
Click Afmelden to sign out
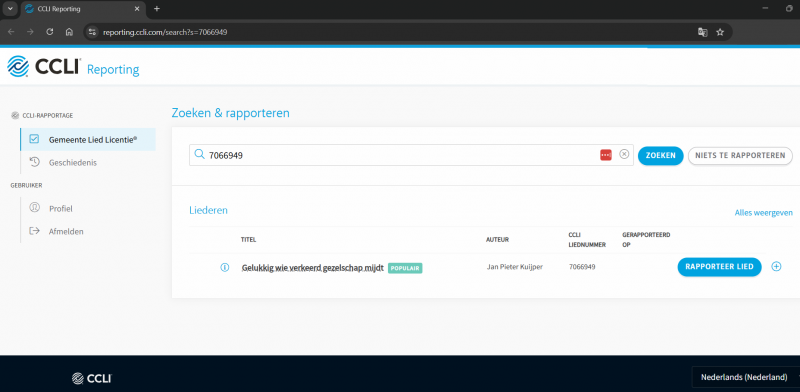pos(66,231)
